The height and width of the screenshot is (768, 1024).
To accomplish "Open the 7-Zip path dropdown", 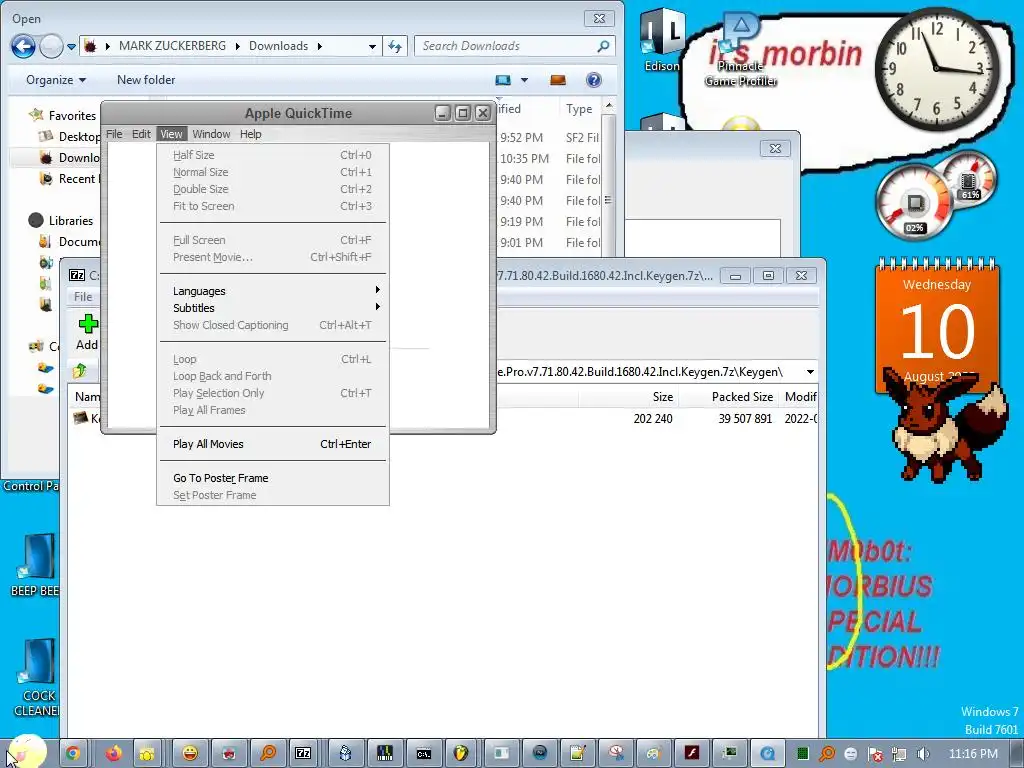I will pyautogui.click(x=810, y=372).
